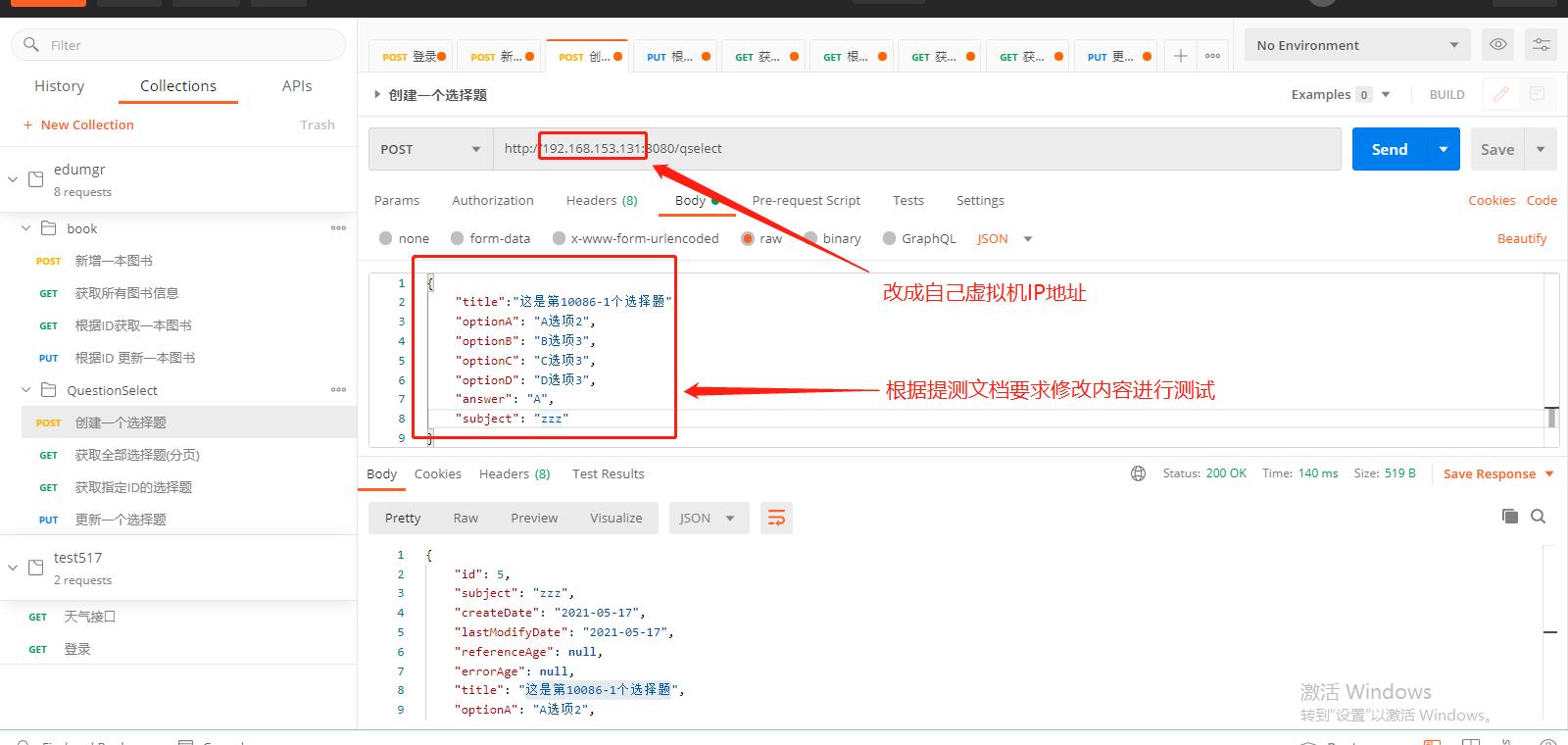Select the GraphQL body type
This screenshot has width=1568, height=745.
point(889,238)
